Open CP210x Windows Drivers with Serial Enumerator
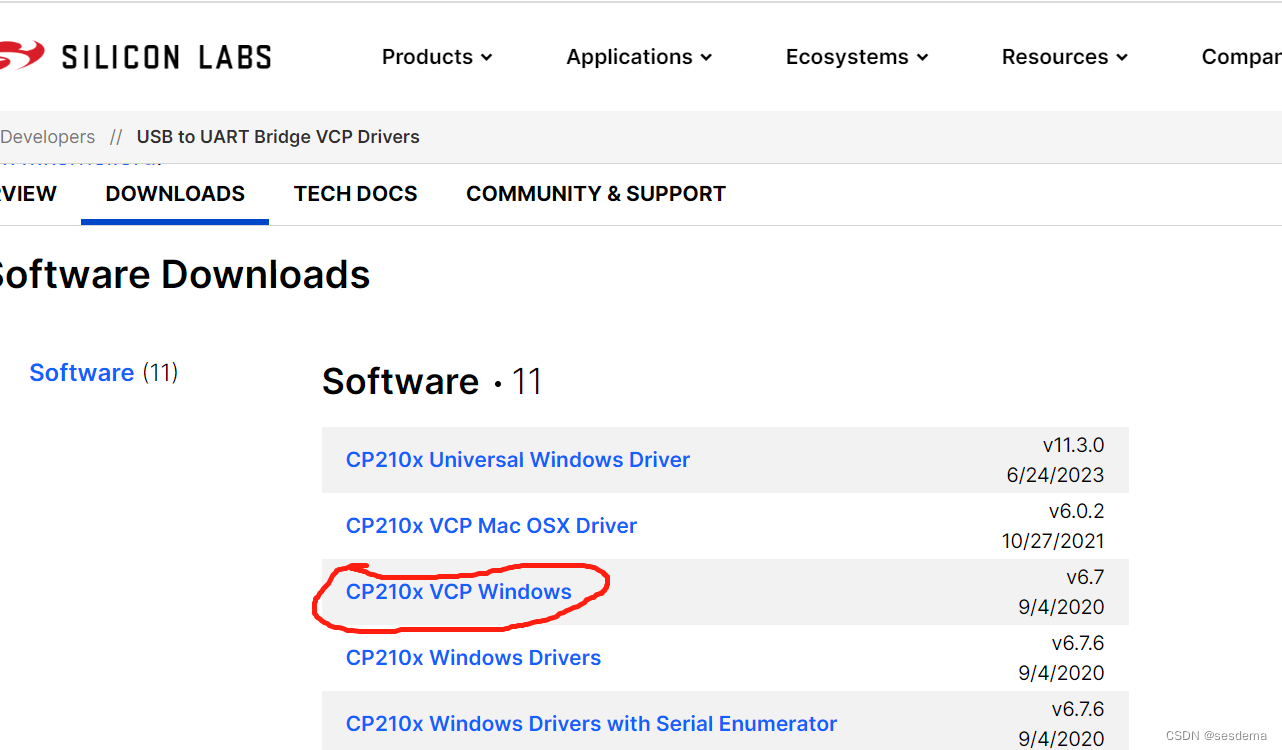 591,723
